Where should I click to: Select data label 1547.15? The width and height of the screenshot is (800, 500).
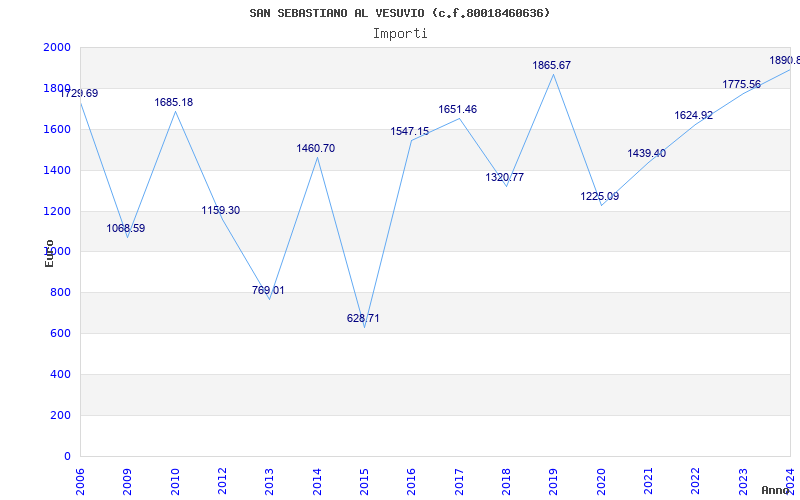point(410,132)
